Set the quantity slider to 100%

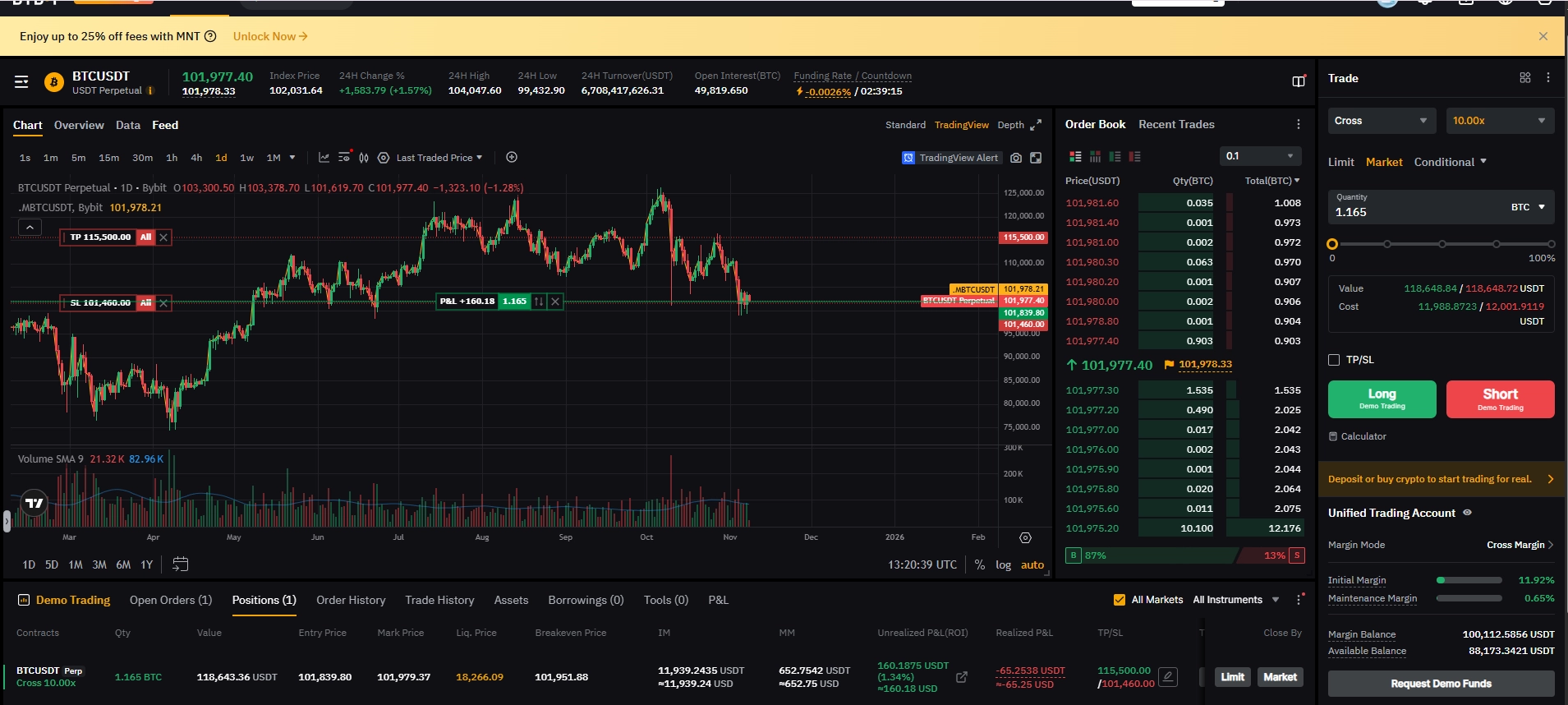click(x=1551, y=244)
